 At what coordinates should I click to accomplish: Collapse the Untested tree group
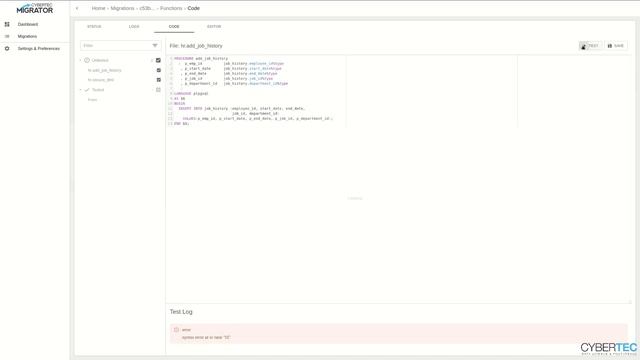click(81, 60)
